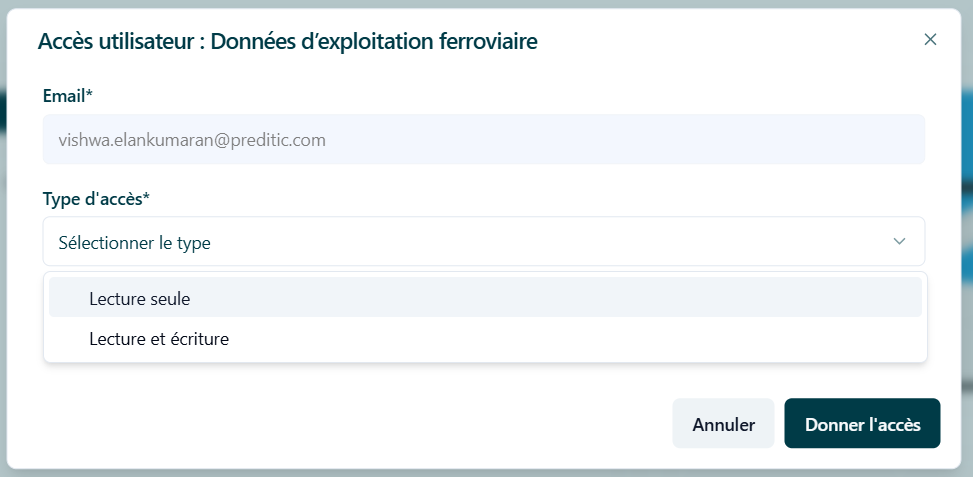Click the Donner l'accès button
The height and width of the screenshot is (477, 973).
coord(862,423)
